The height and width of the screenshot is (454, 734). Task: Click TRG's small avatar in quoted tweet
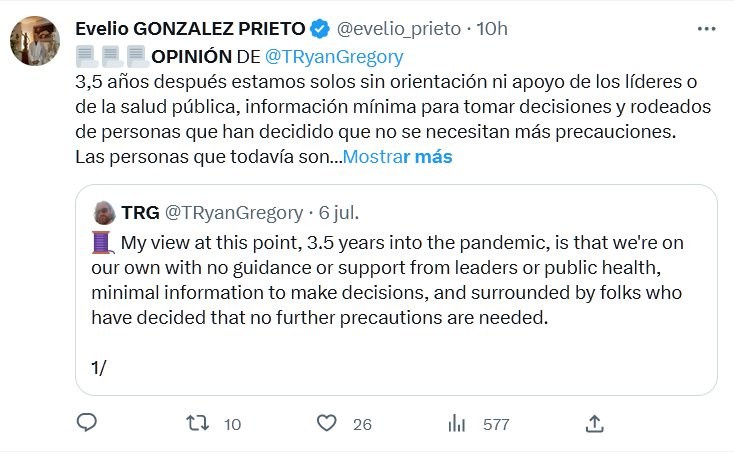click(x=104, y=212)
